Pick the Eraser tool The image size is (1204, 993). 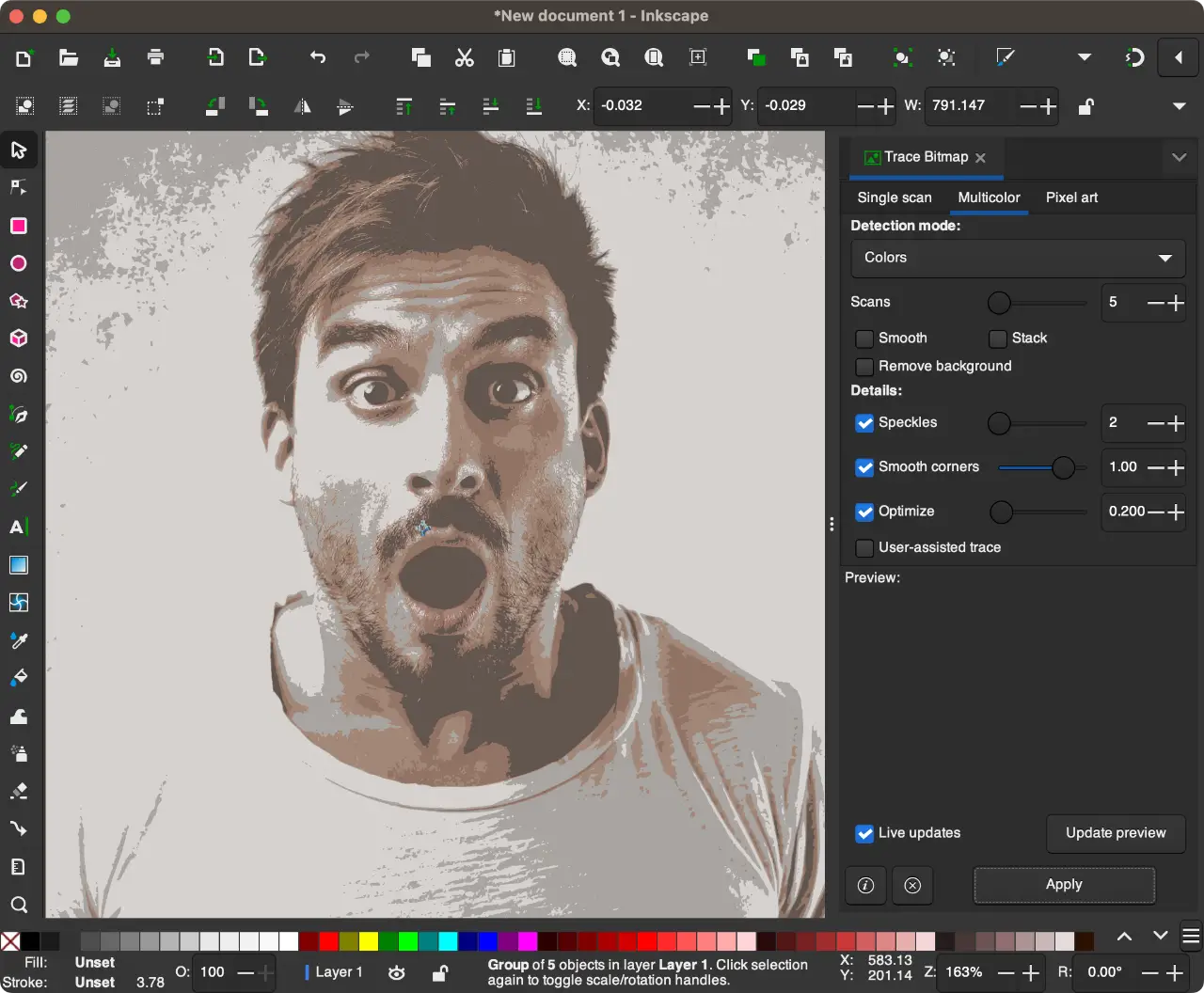(18, 791)
